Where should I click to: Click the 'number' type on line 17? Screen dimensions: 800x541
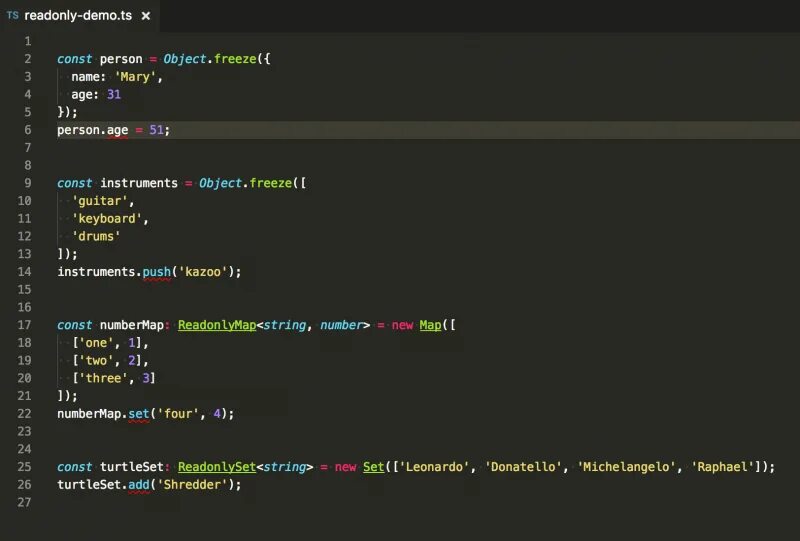(341, 325)
